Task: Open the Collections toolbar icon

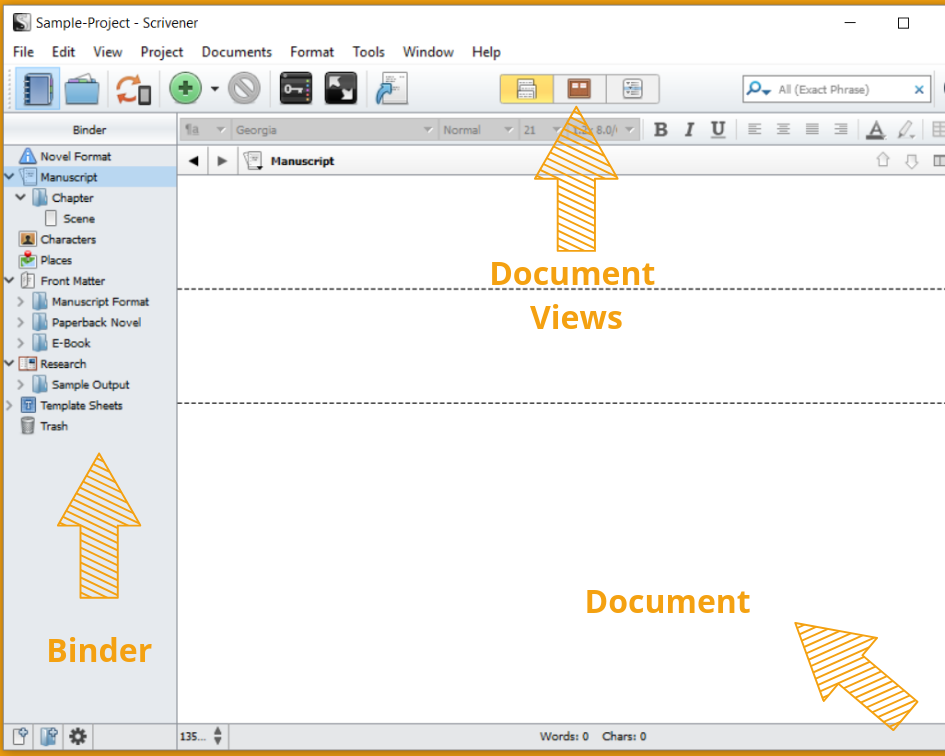Action: coord(82,89)
